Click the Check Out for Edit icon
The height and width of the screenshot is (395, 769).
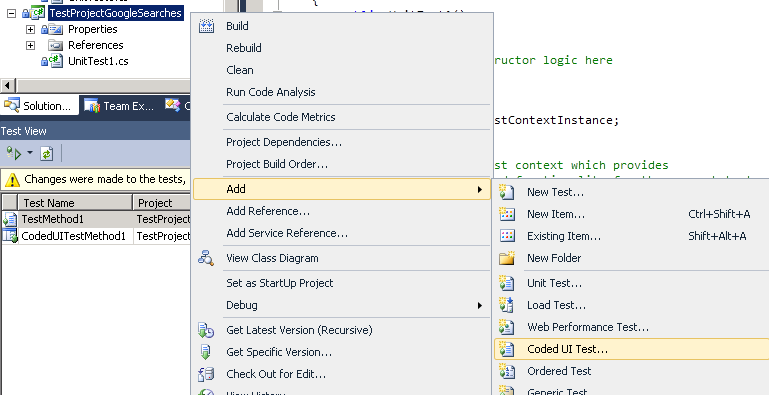[206, 374]
